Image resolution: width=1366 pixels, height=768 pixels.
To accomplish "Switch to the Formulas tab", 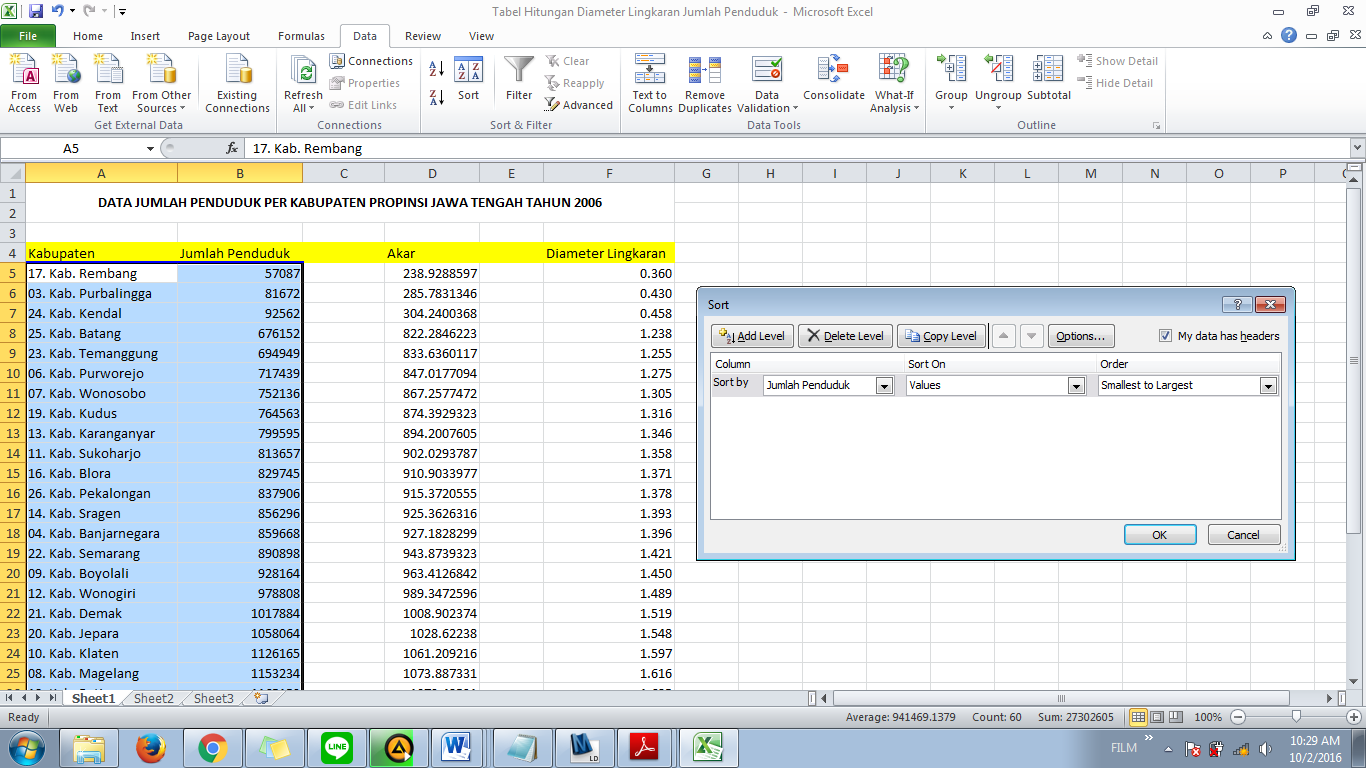I will pyautogui.click(x=301, y=36).
